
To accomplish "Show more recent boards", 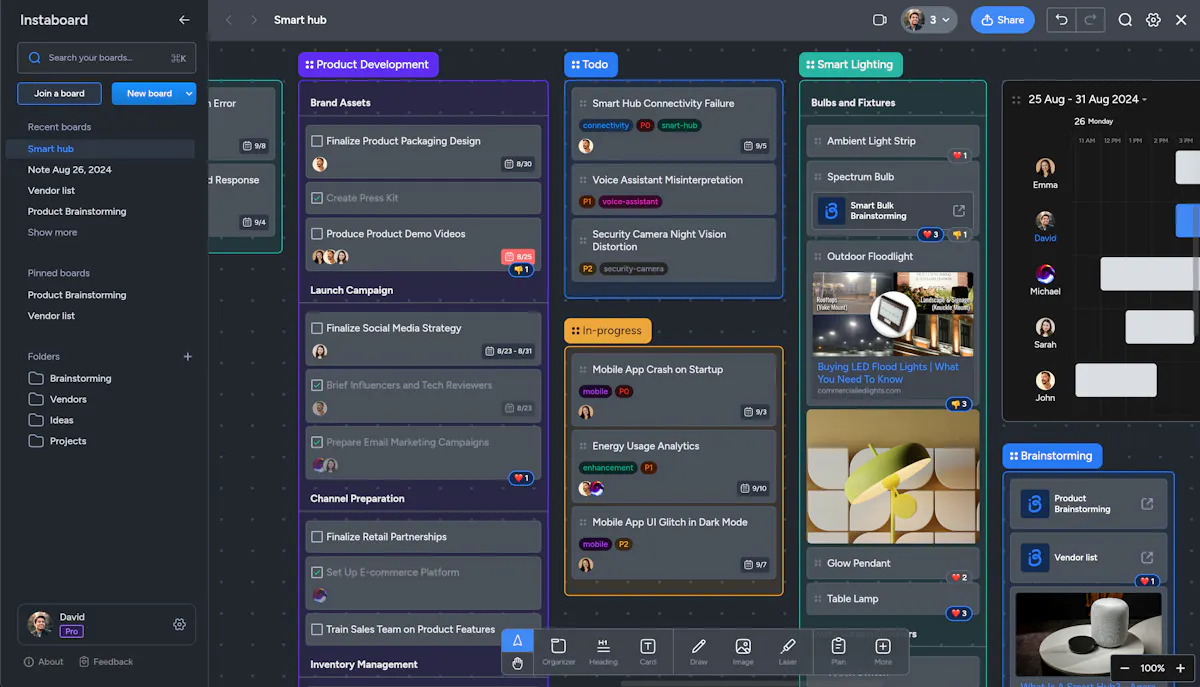I will click(x=52, y=232).
